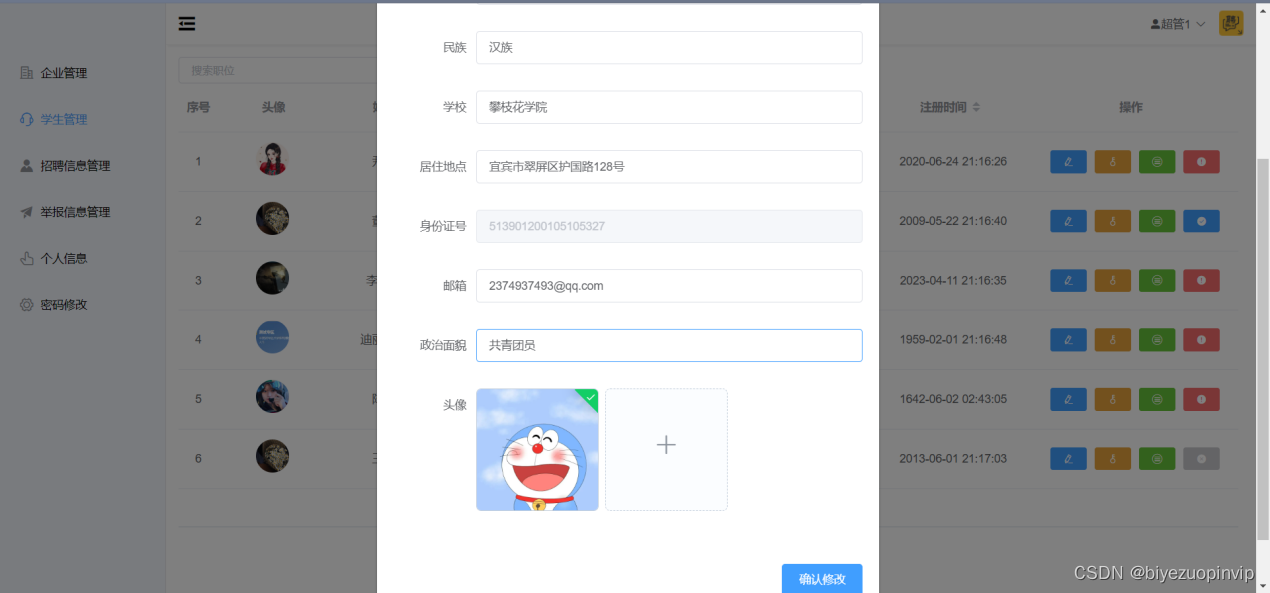The image size is (1270, 593).
Task: Edit the row registered 2013-06-01 21:17:03
Action: pyautogui.click(x=1068, y=459)
